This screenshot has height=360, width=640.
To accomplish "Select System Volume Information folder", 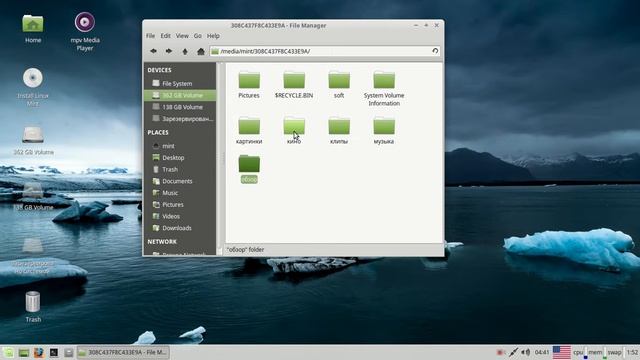I will click(384, 88).
